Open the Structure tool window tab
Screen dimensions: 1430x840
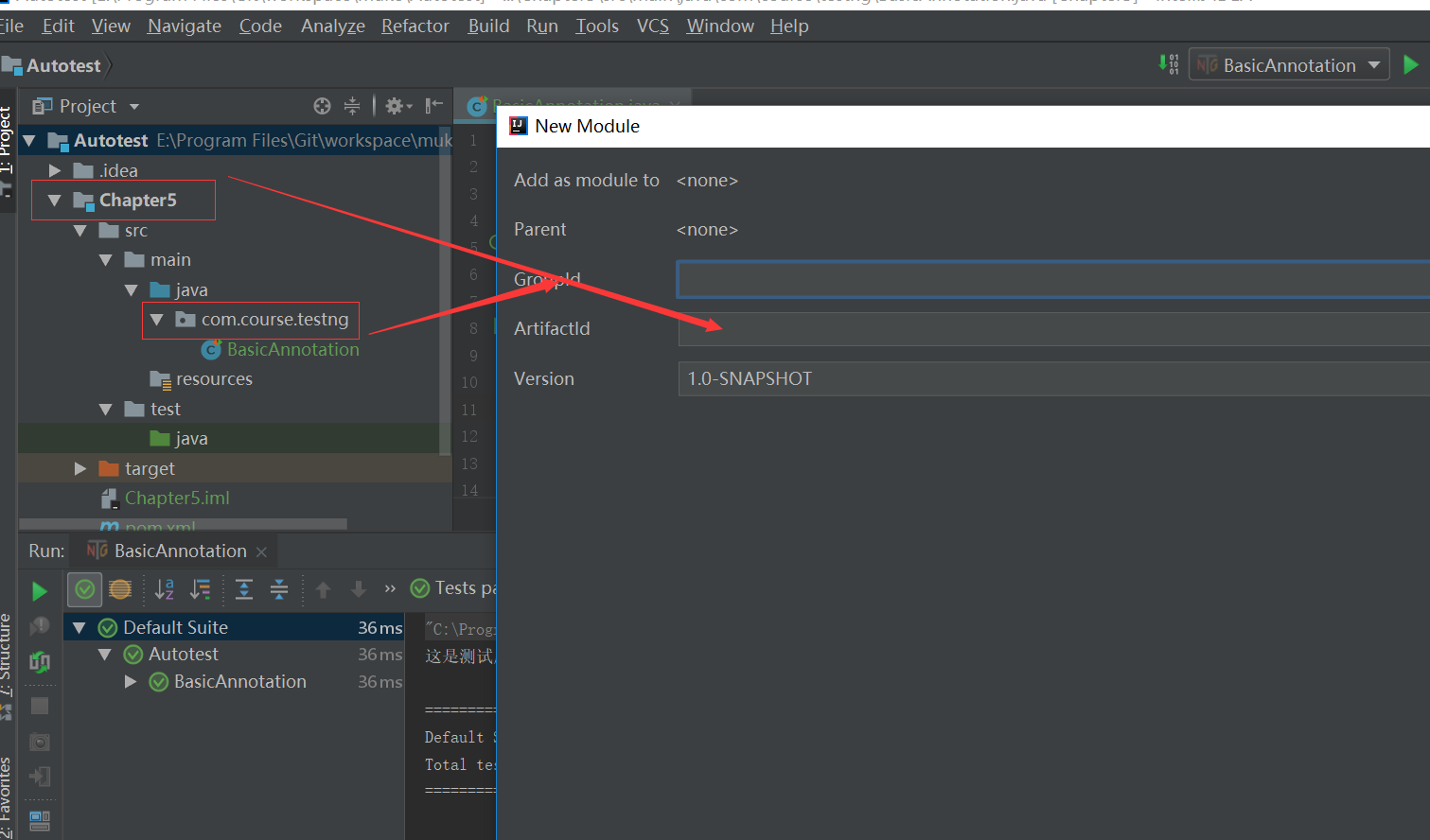(x=6, y=665)
